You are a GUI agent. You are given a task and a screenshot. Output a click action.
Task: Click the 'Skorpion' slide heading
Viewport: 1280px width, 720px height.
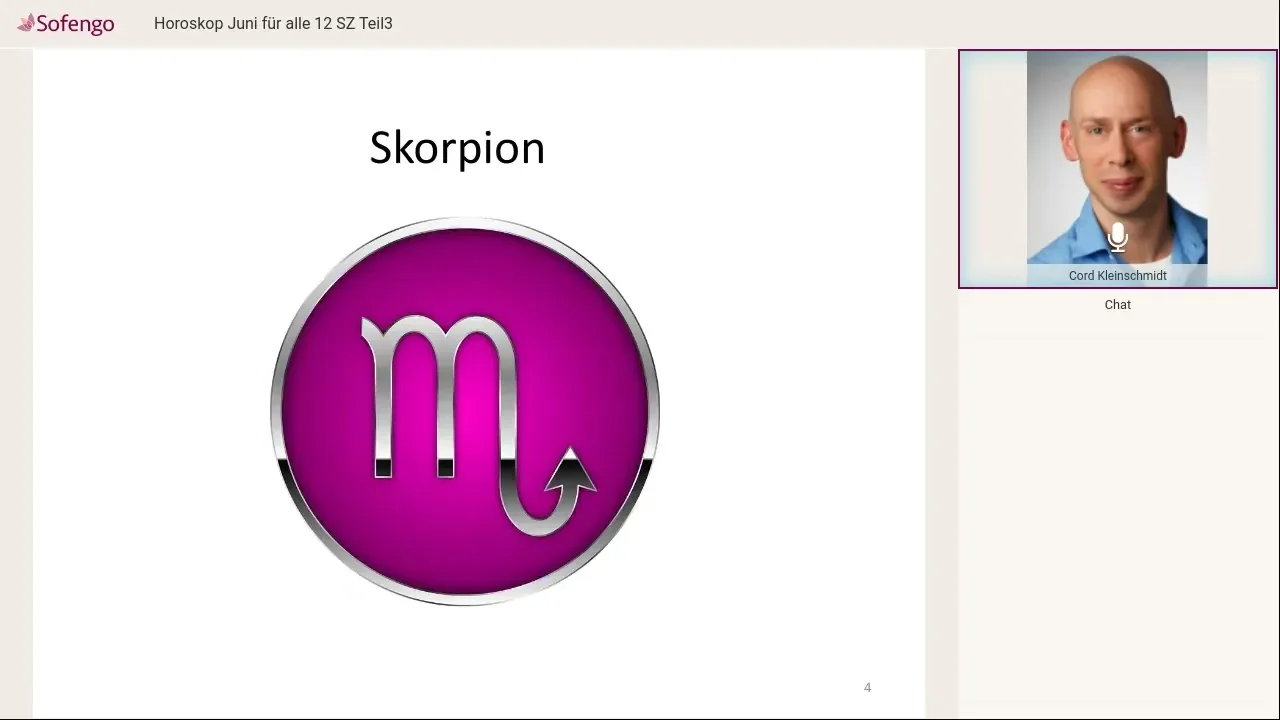[457, 148]
